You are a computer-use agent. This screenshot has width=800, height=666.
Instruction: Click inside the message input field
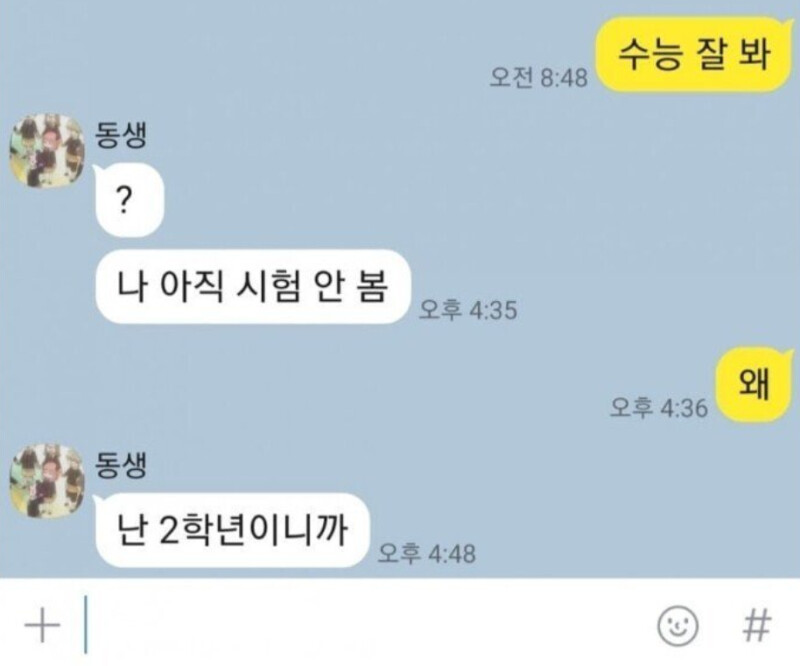pos(365,625)
